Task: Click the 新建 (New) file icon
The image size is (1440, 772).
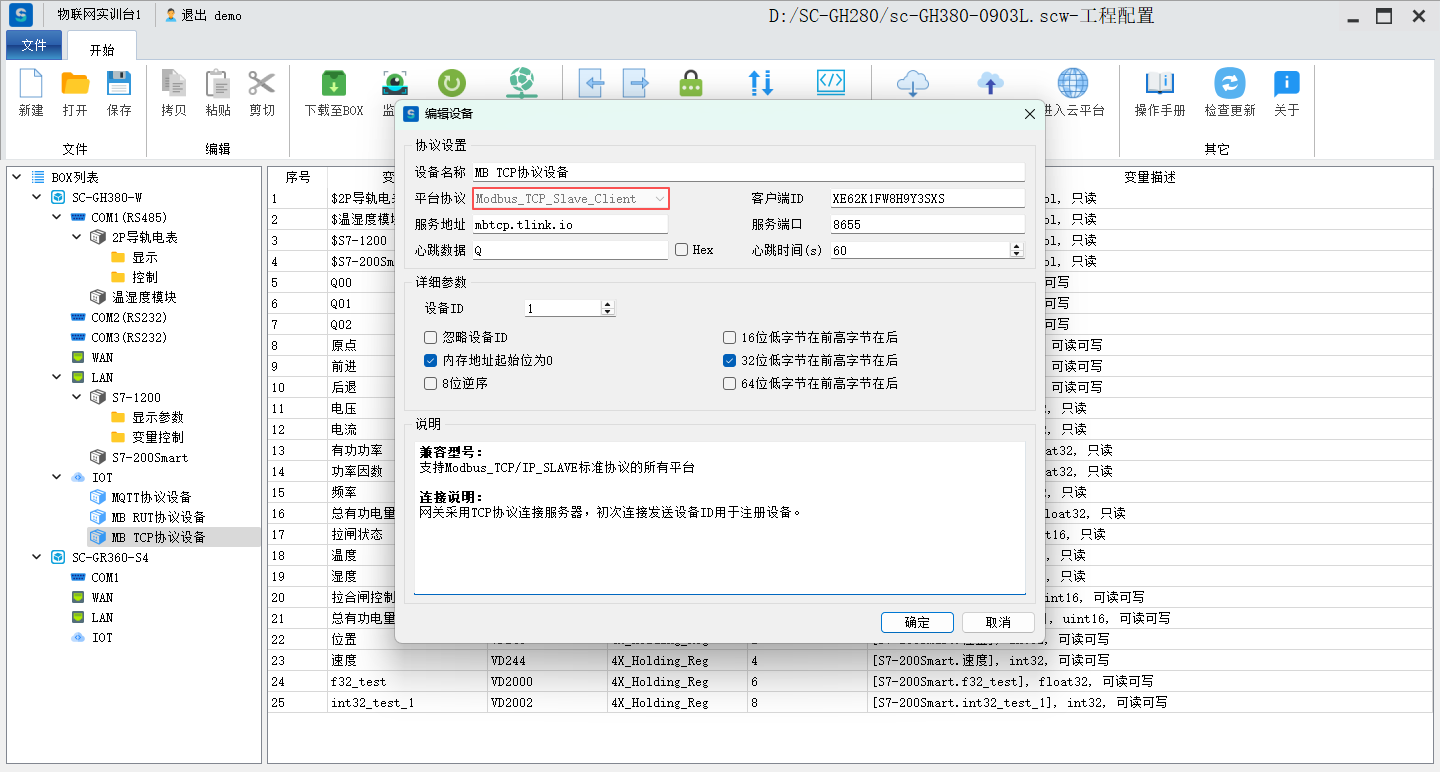Action: [x=31, y=85]
